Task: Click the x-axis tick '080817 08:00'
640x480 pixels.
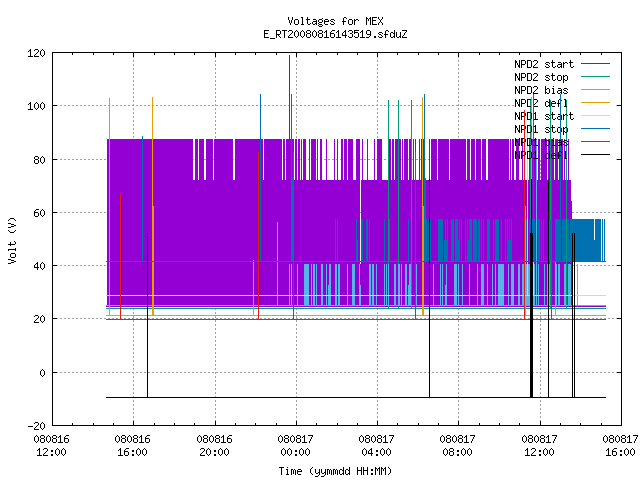Action: (x=458, y=446)
